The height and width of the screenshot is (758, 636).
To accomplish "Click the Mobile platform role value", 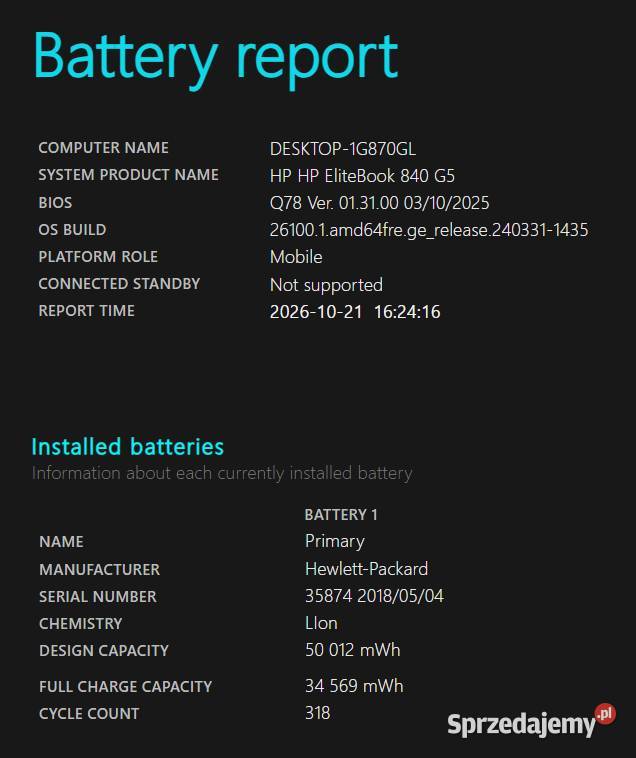I will click(296, 257).
